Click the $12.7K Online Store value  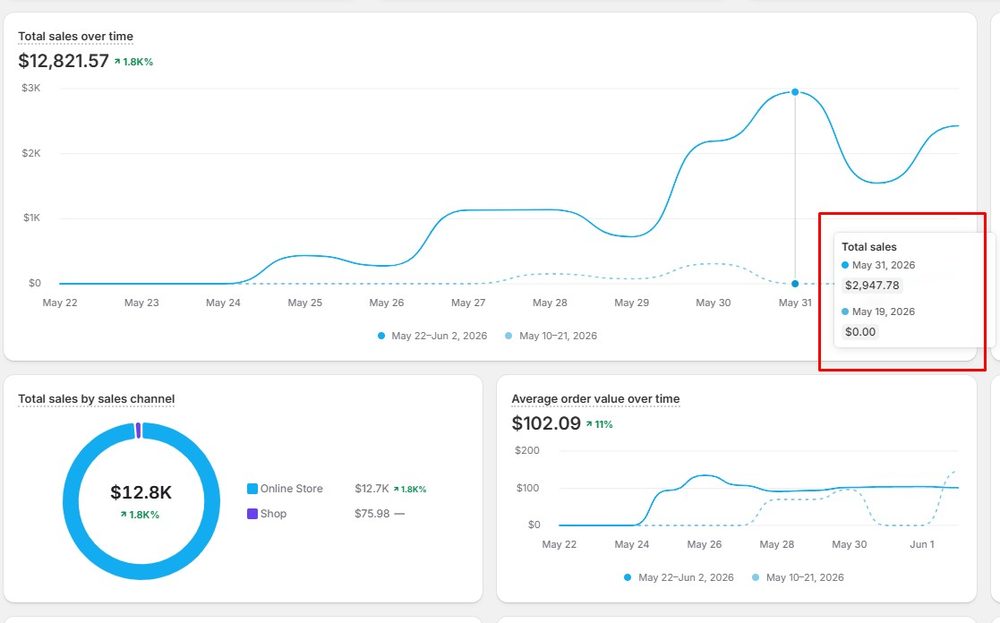point(372,489)
